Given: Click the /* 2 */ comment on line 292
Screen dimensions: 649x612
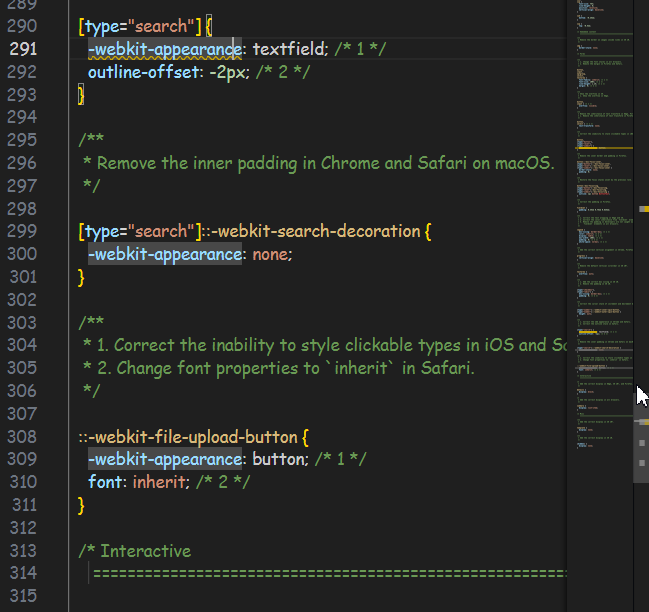Looking at the screenshot, I should coord(283,72).
